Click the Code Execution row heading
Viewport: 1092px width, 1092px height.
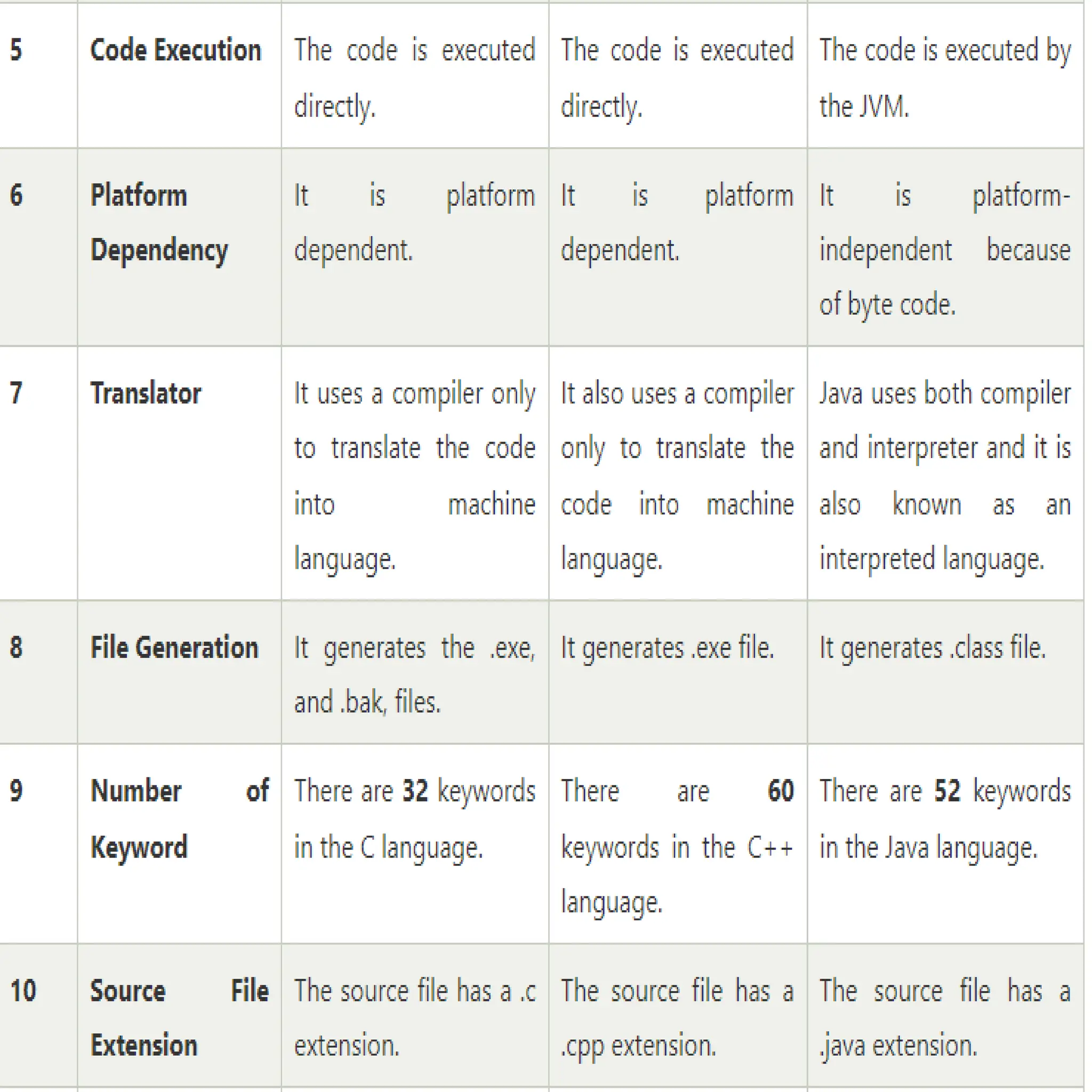176,50
